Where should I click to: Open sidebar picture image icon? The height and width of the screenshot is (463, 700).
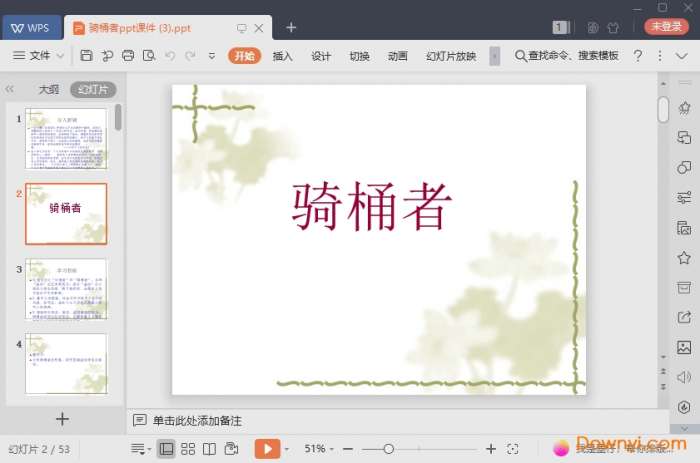(684, 347)
